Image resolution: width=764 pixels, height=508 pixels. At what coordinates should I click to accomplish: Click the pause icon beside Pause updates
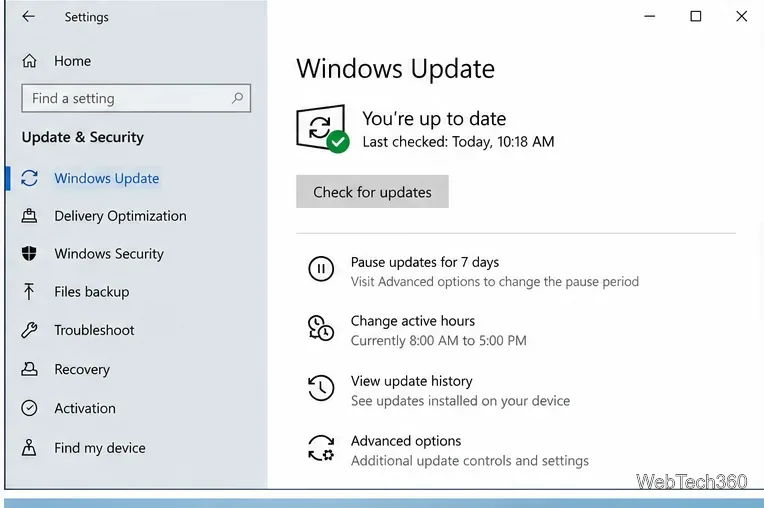[321, 269]
